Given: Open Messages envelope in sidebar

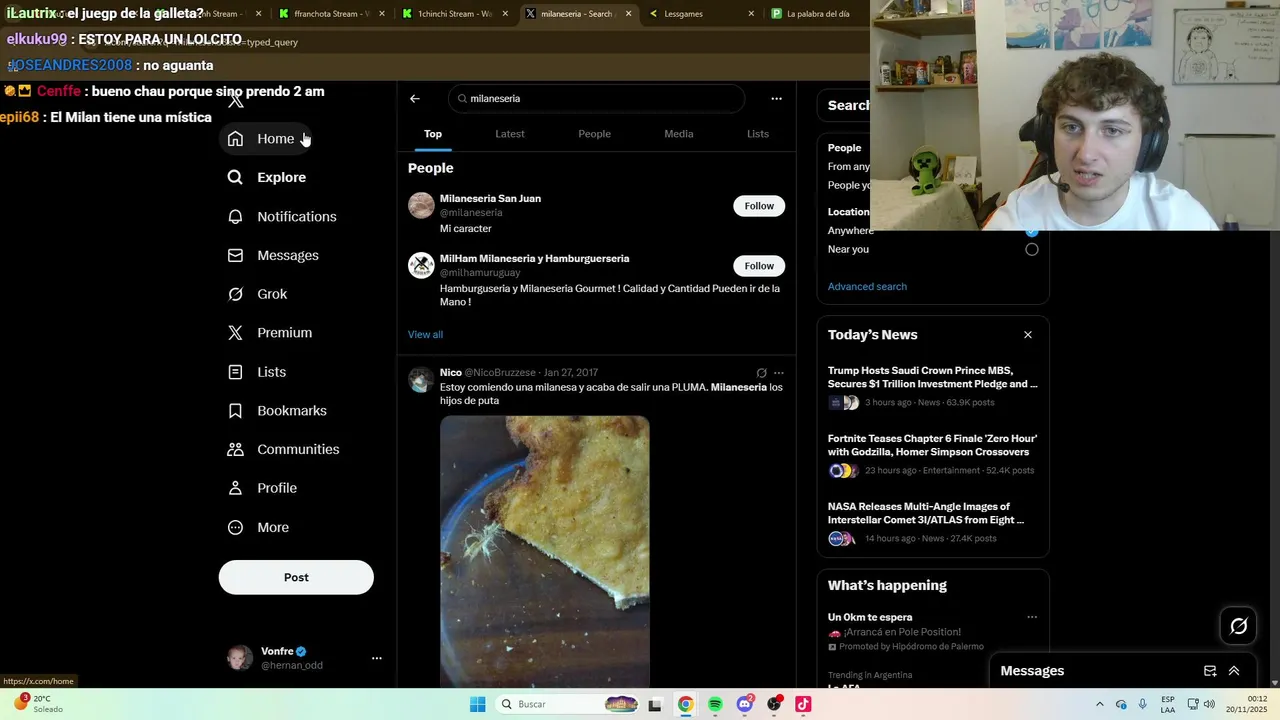Looking at the screenshot, I should point(235,255).
